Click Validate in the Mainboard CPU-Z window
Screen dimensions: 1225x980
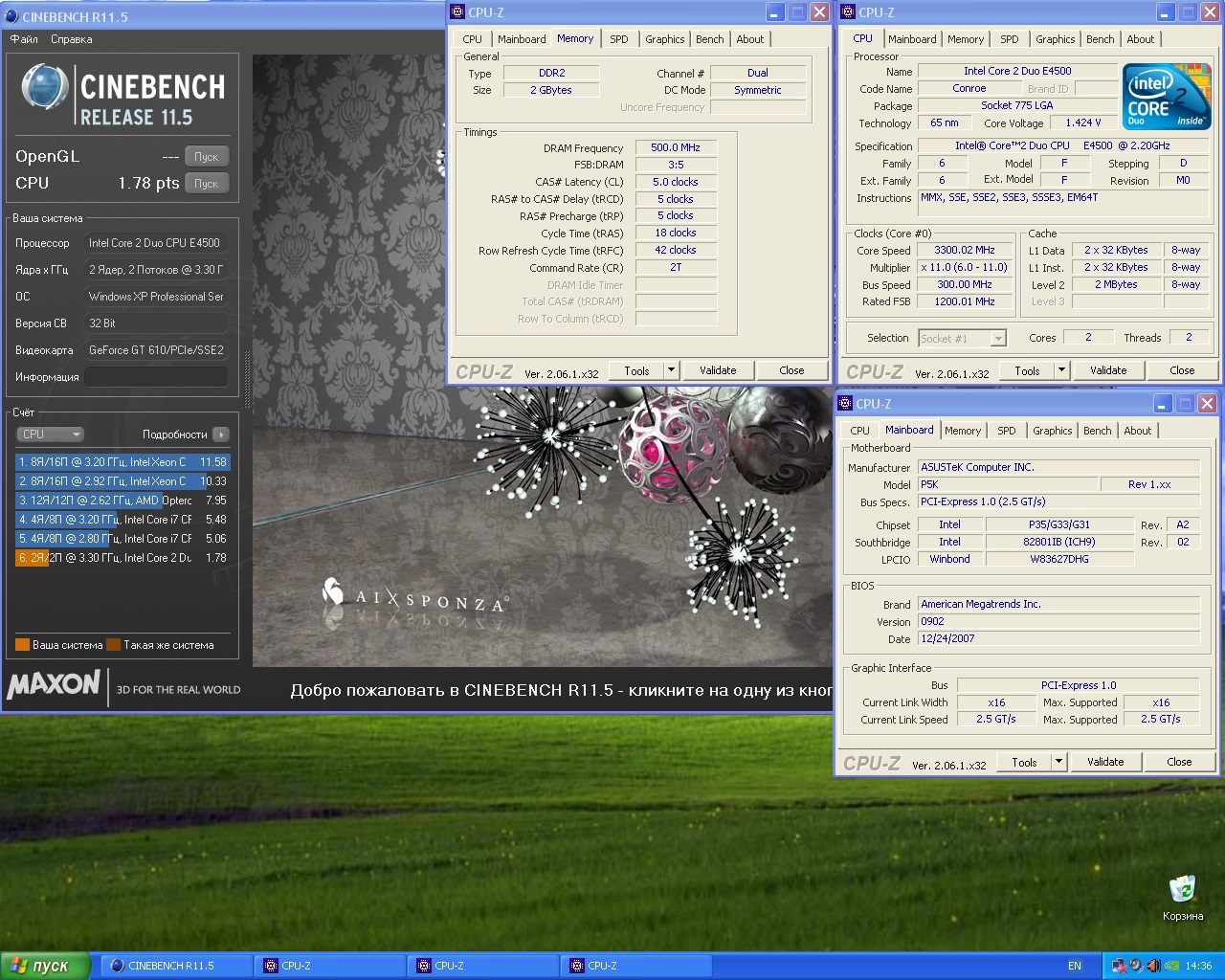1105,762
